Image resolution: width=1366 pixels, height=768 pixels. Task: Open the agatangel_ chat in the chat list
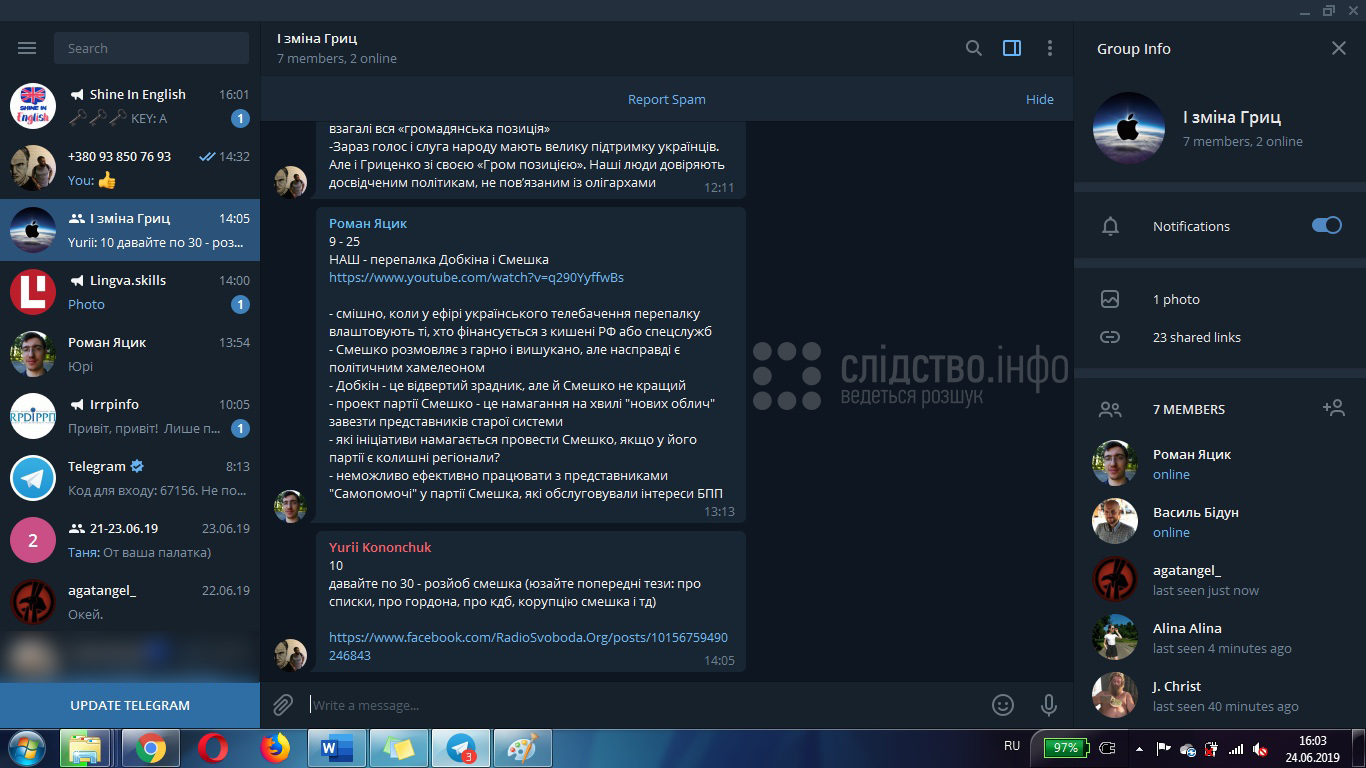click(x=130, y=602)
